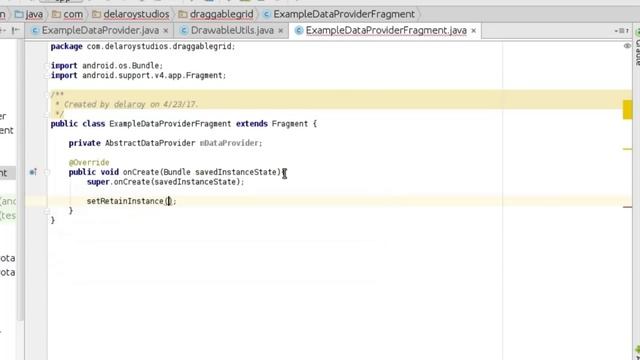The height and width of the screenshot is (360, 640).
Task: Click the small dark marker on the error stripe
Action: [x=627, y=207]
